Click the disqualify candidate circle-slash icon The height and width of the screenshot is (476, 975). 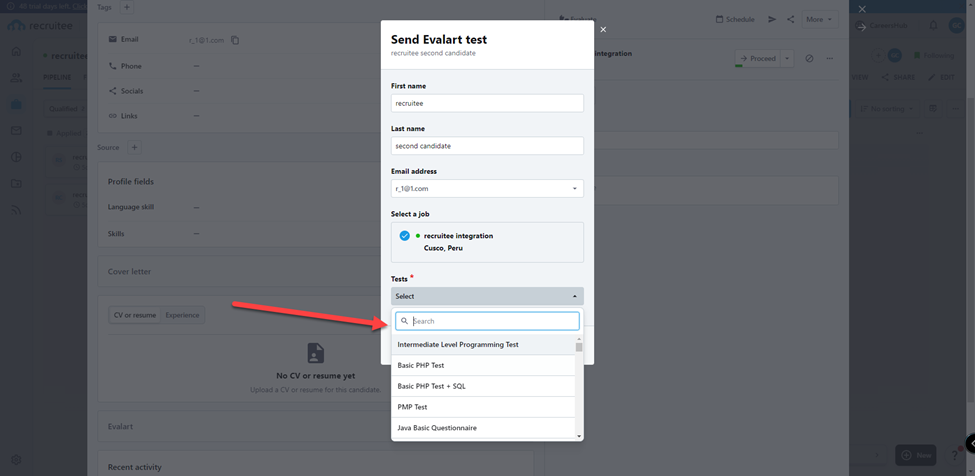(x=809, y=58)
